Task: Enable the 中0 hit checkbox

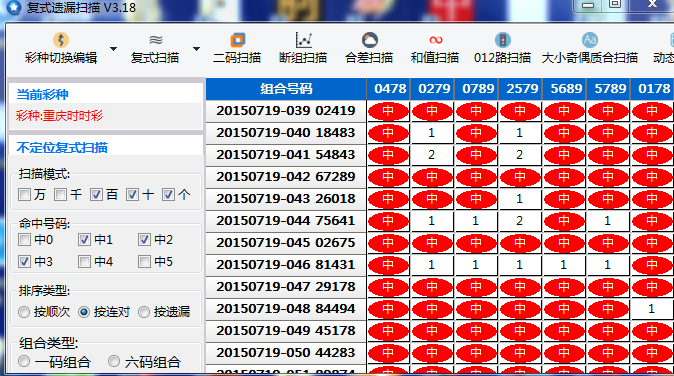Action: point(25,239)
